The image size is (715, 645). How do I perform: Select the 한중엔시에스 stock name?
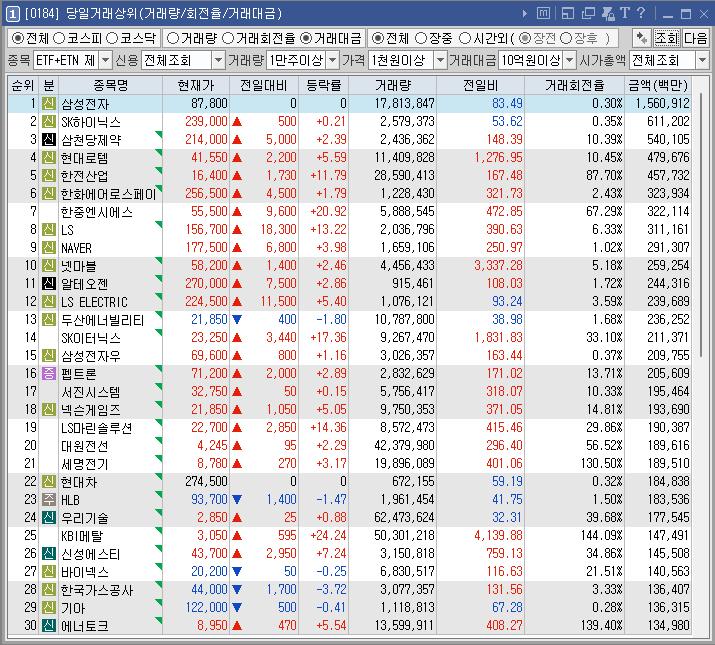(97, 212)
